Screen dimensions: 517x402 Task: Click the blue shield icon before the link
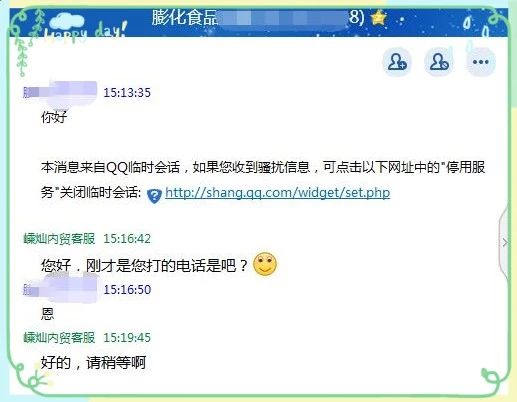[x=154, y=195]
